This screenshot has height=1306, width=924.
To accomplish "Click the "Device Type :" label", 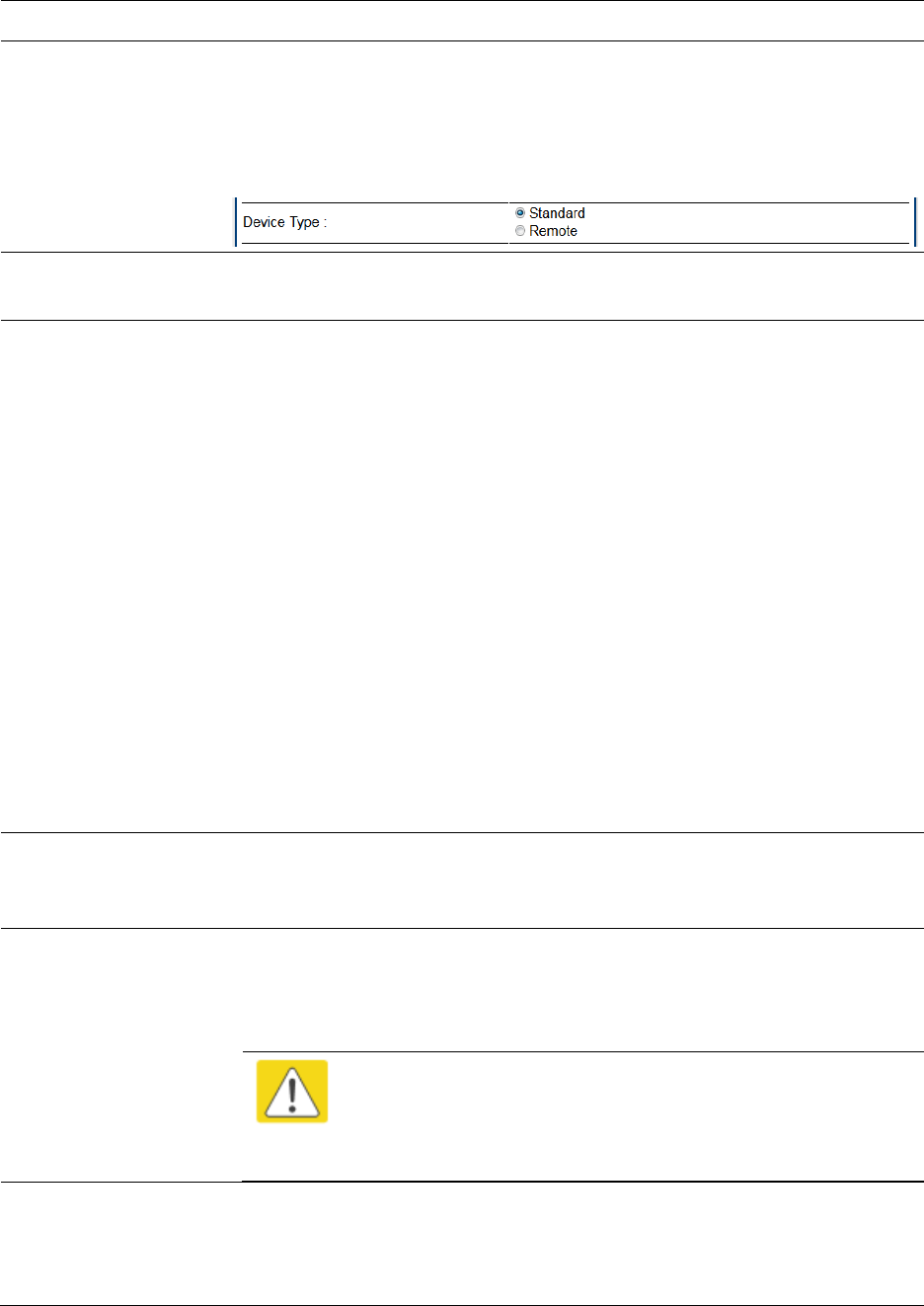I will coord(285,222).
